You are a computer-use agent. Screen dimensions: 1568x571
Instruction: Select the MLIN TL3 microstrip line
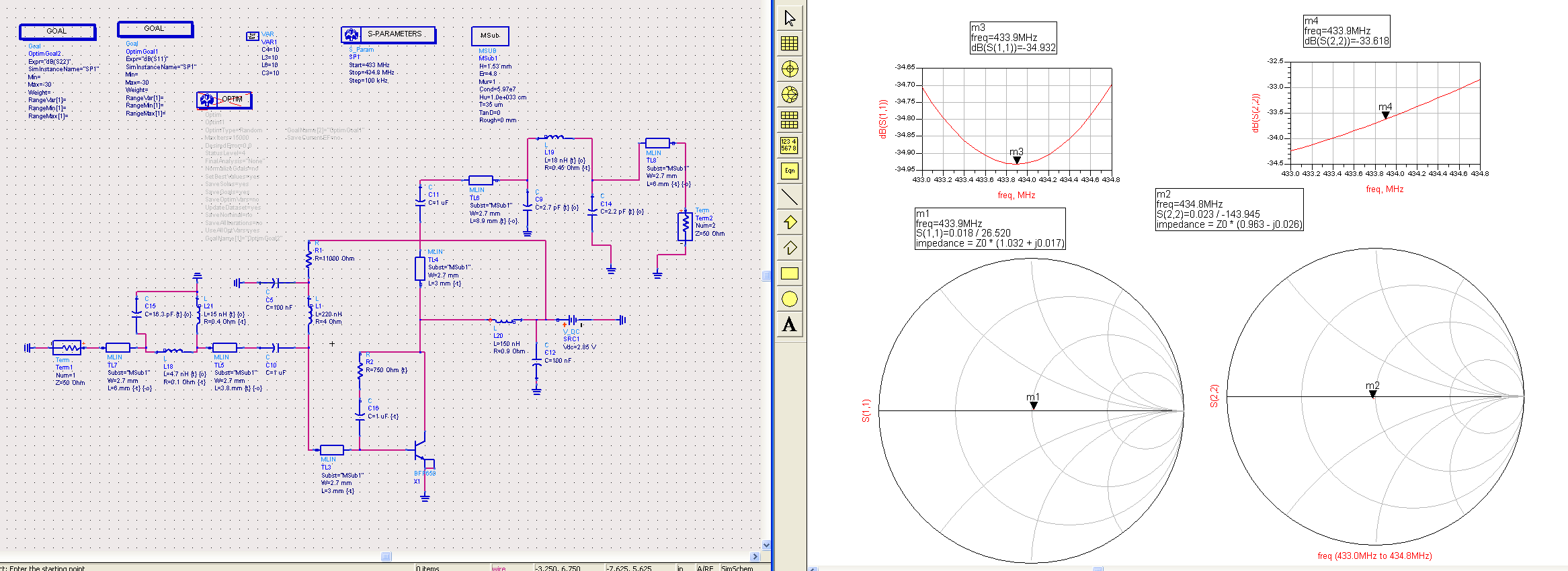tap(332, 450)
